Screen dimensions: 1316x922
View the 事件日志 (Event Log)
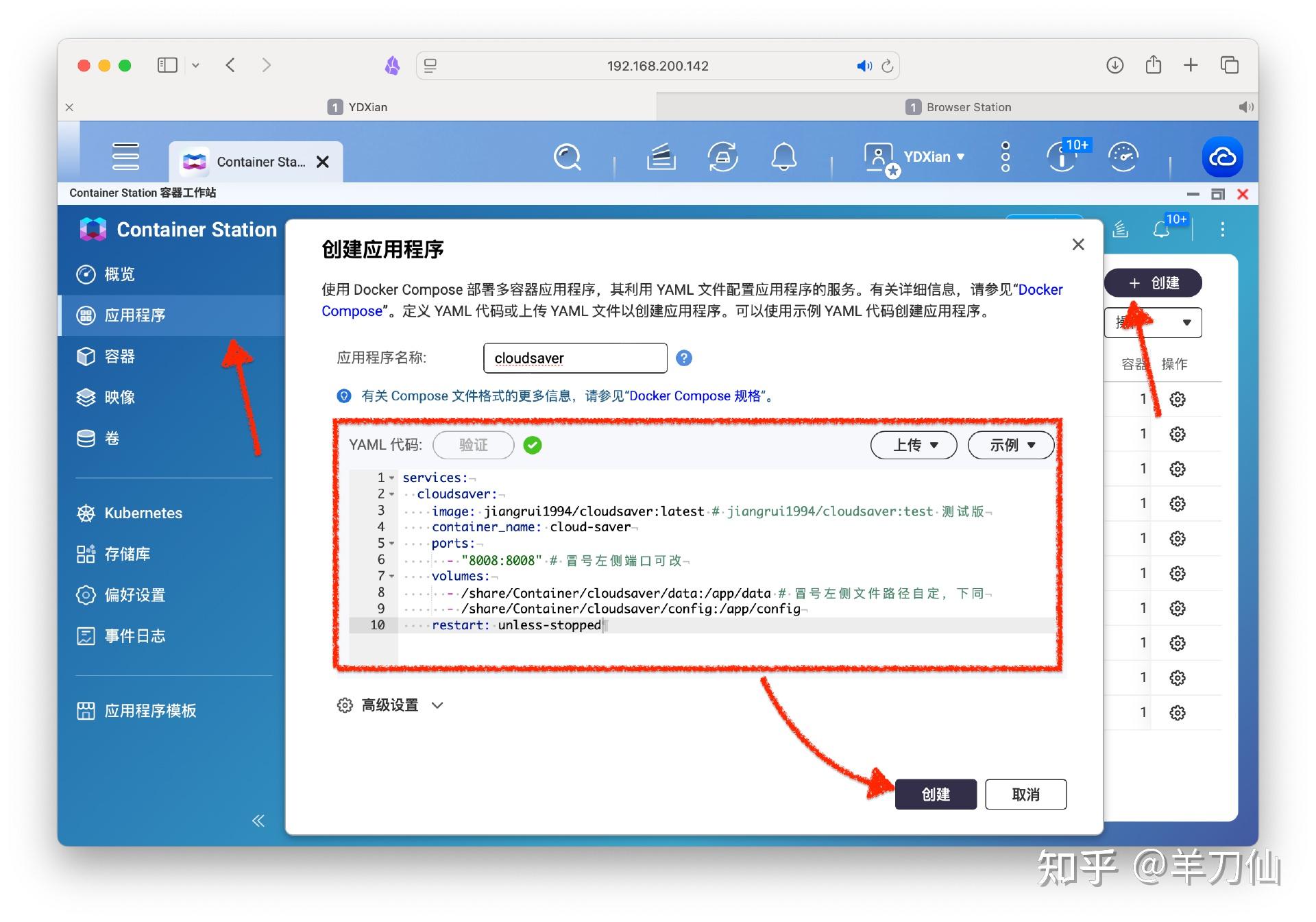click(x=134, y=635)
